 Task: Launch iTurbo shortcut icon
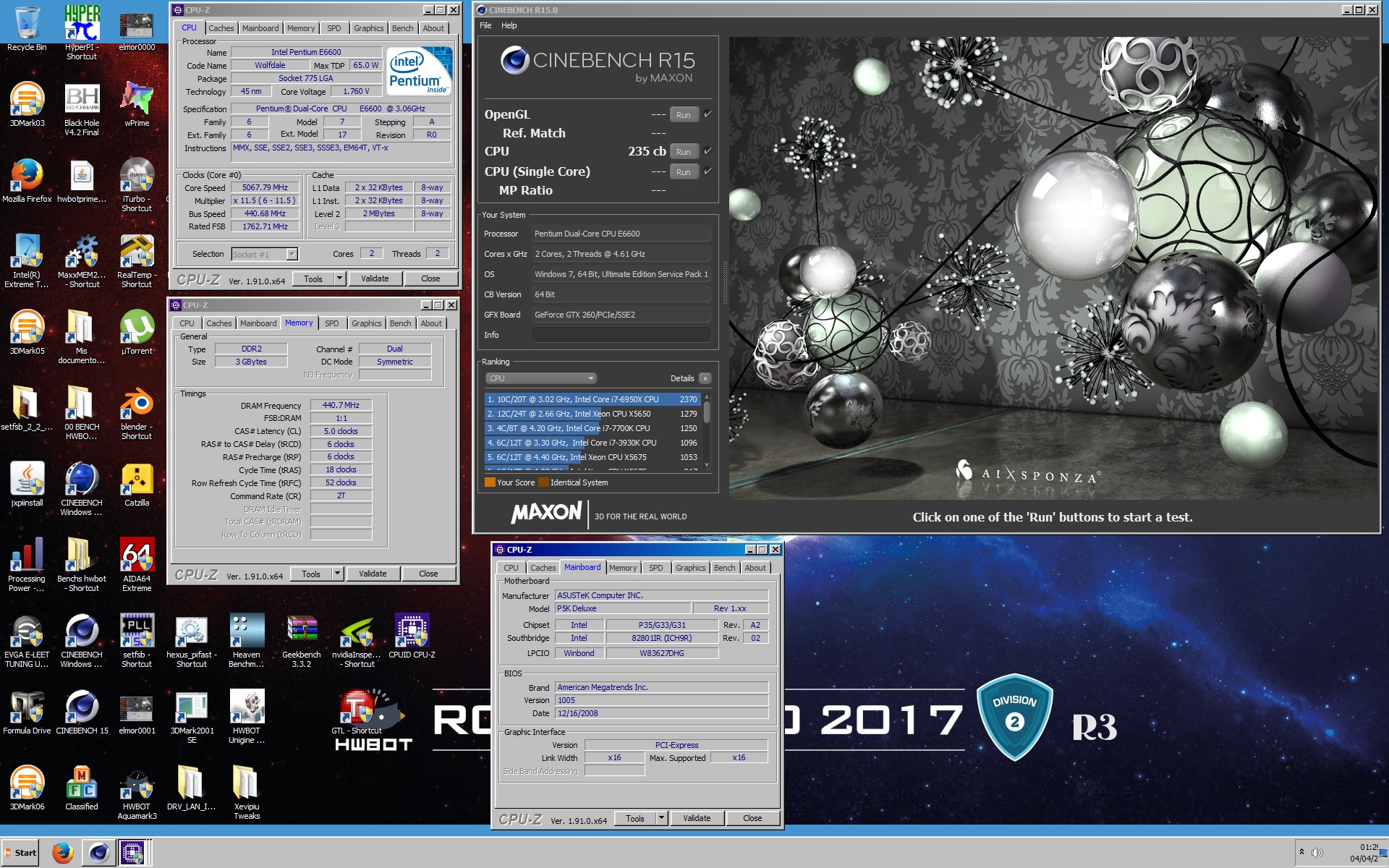[x=137, y=185]
